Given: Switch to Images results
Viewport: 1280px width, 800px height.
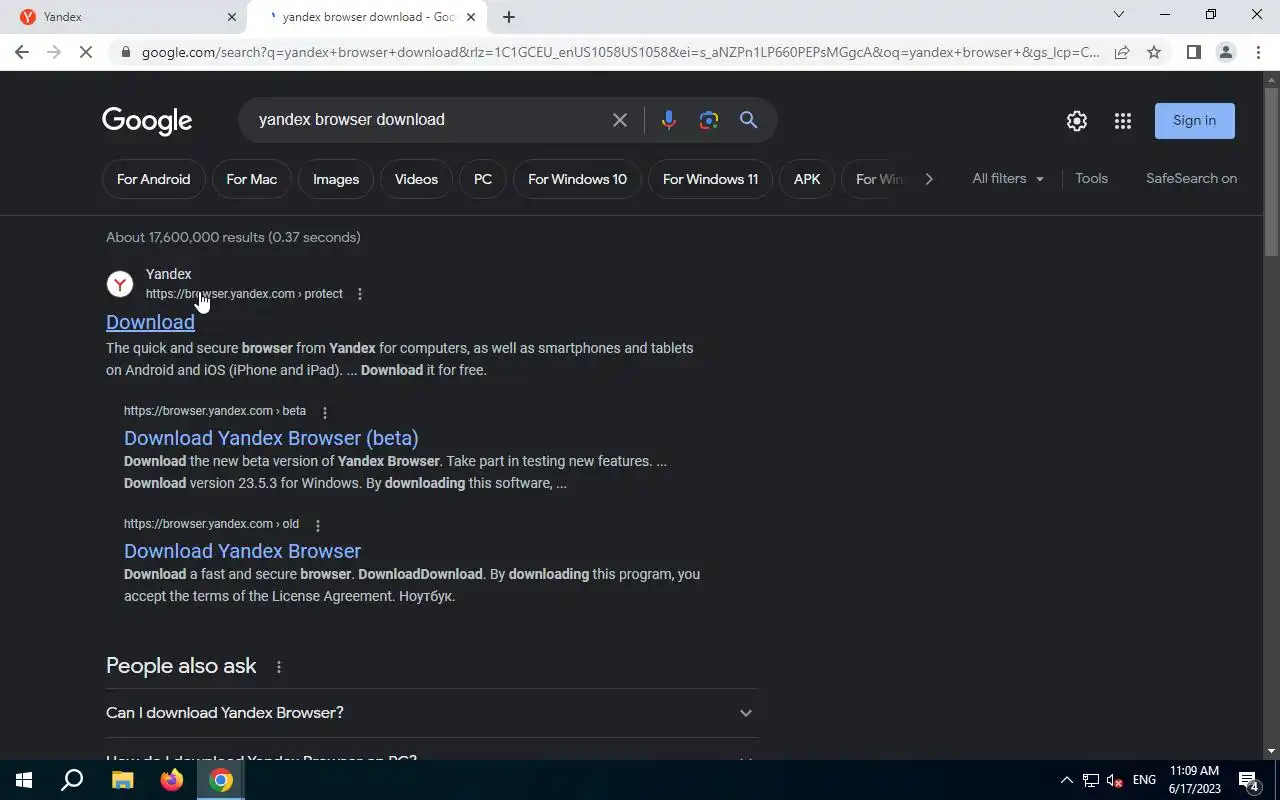Looking at the screenshot, I should [x=336, y=179].
